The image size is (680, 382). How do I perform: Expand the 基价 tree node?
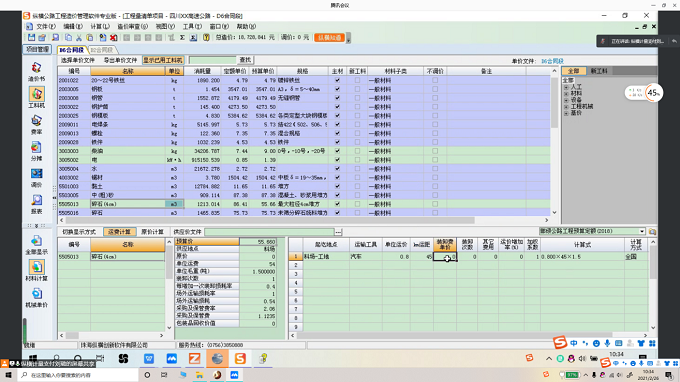tap(566, 113)
